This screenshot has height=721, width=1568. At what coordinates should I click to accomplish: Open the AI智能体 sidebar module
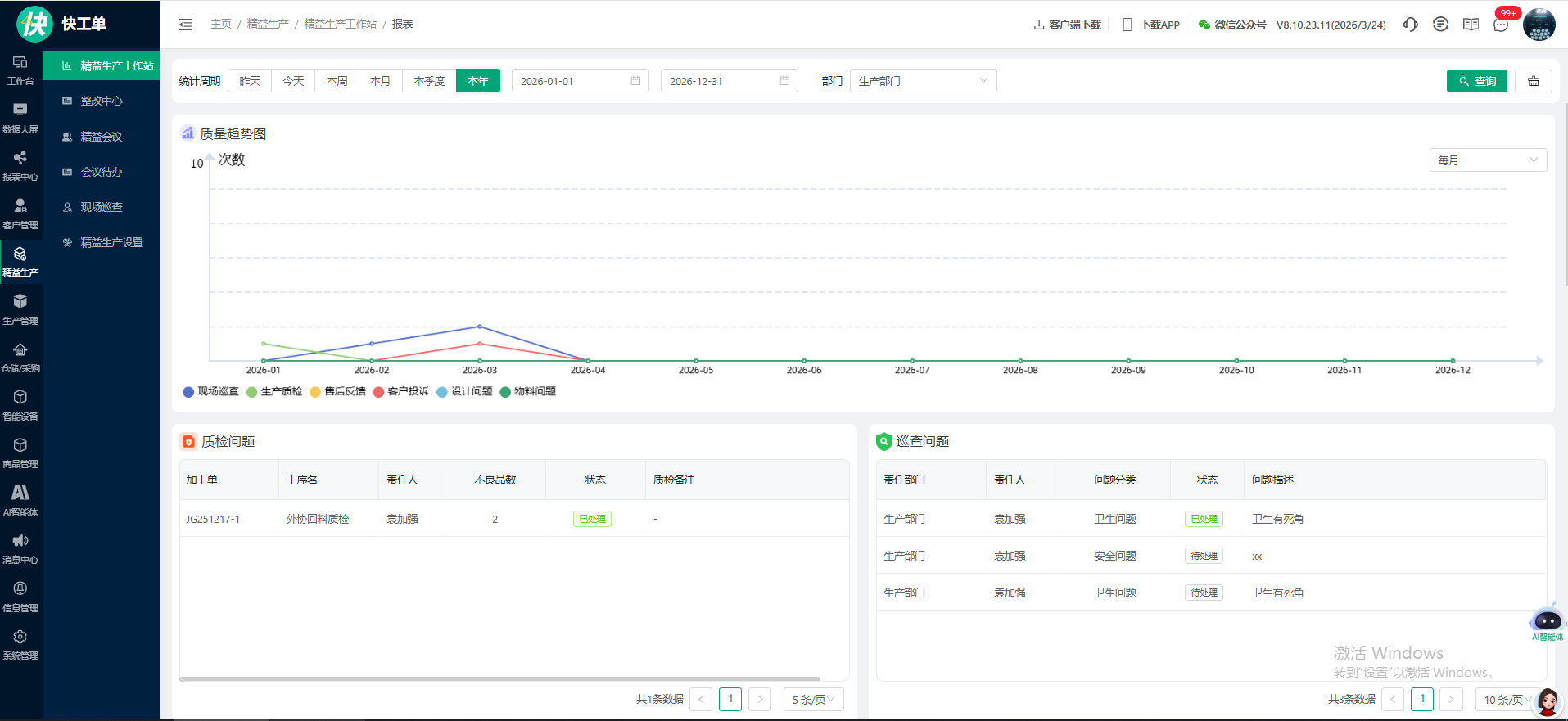coord(20,502)
